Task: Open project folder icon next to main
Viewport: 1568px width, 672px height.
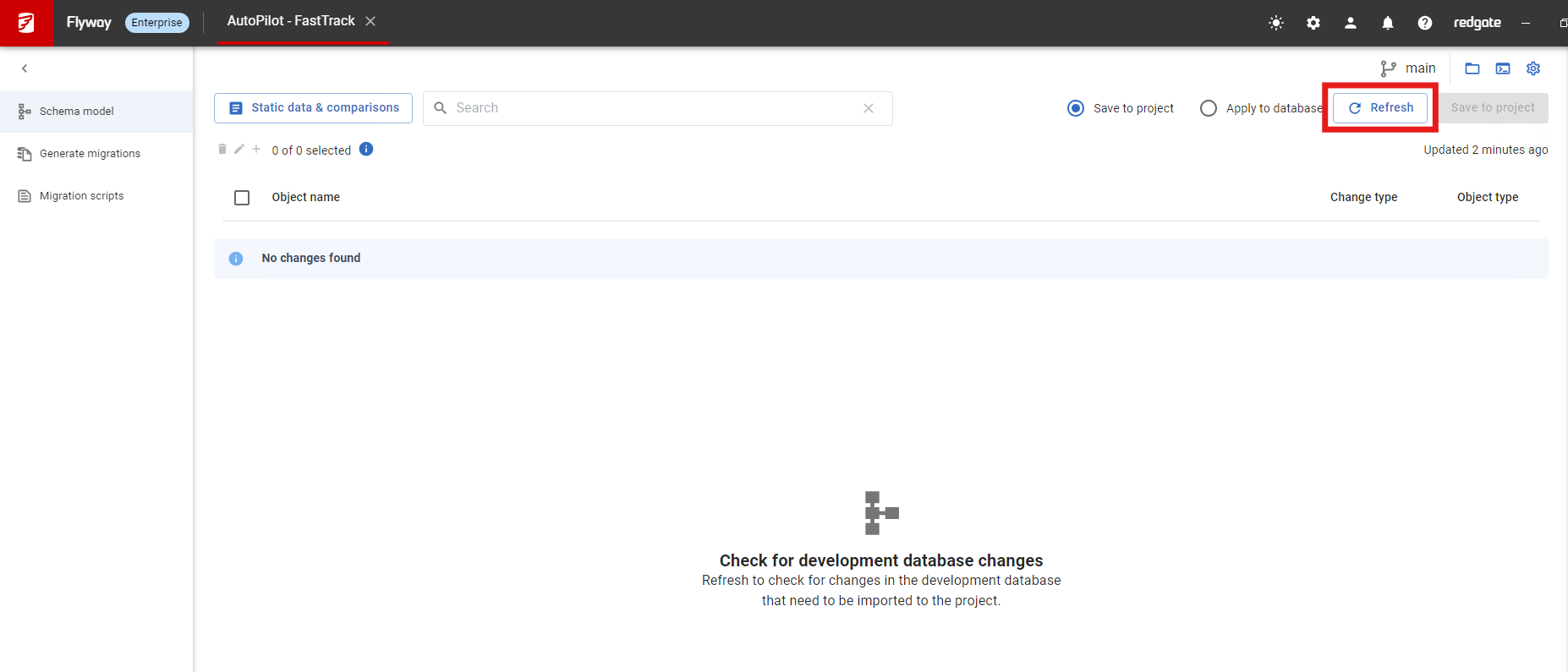Action: tap(1472, 68)
